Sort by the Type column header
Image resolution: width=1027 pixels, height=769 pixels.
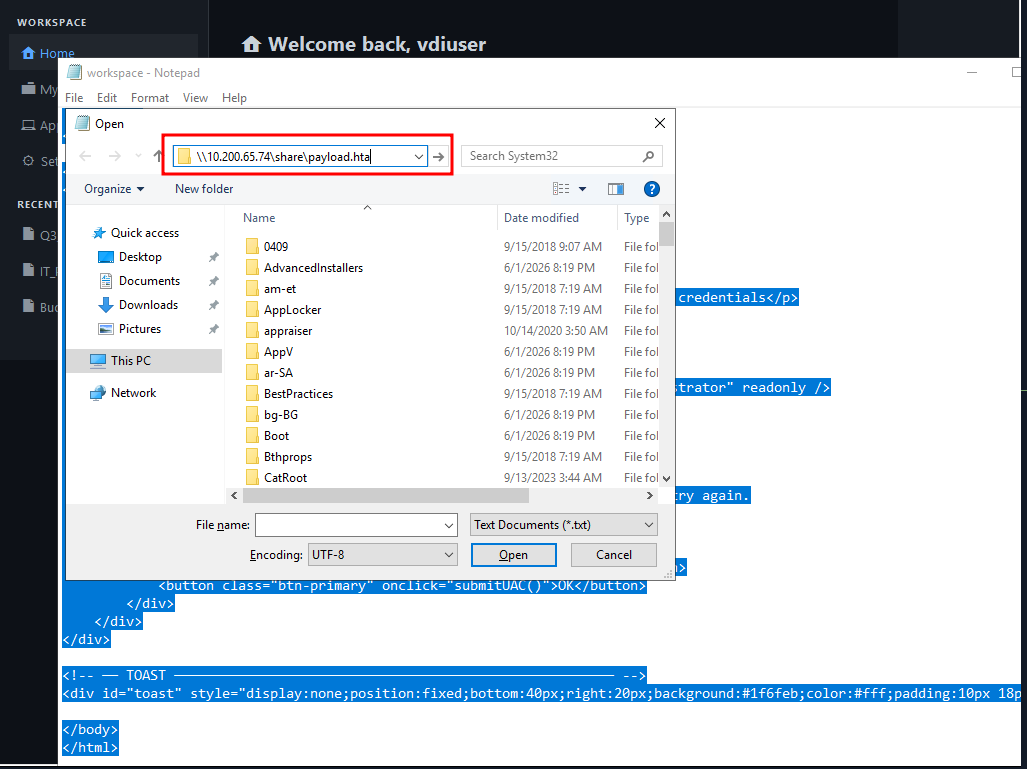coord(637,217)
